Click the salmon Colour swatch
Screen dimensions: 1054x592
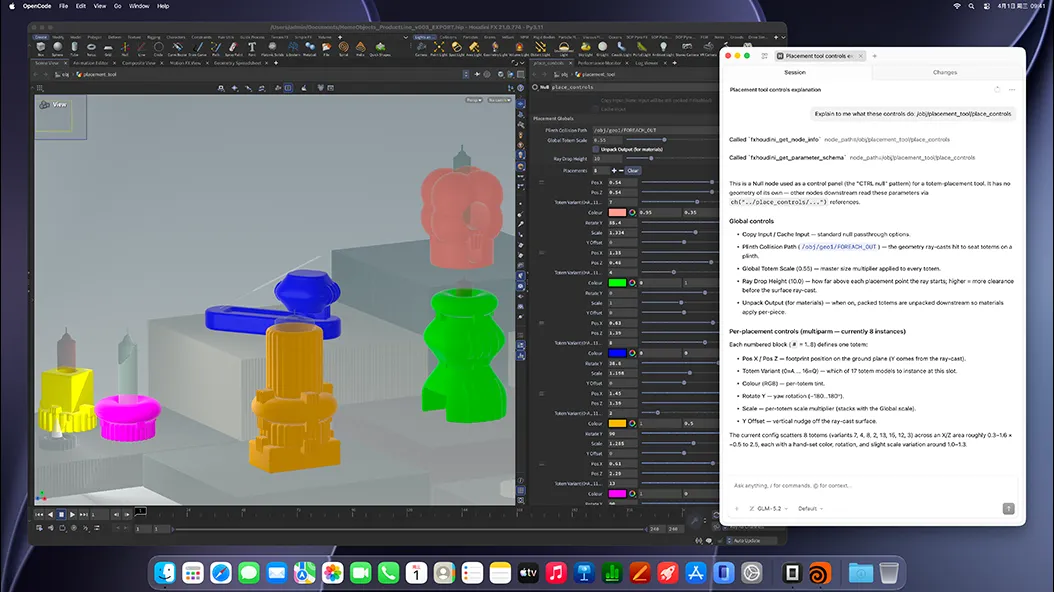(x=617, y=212)
